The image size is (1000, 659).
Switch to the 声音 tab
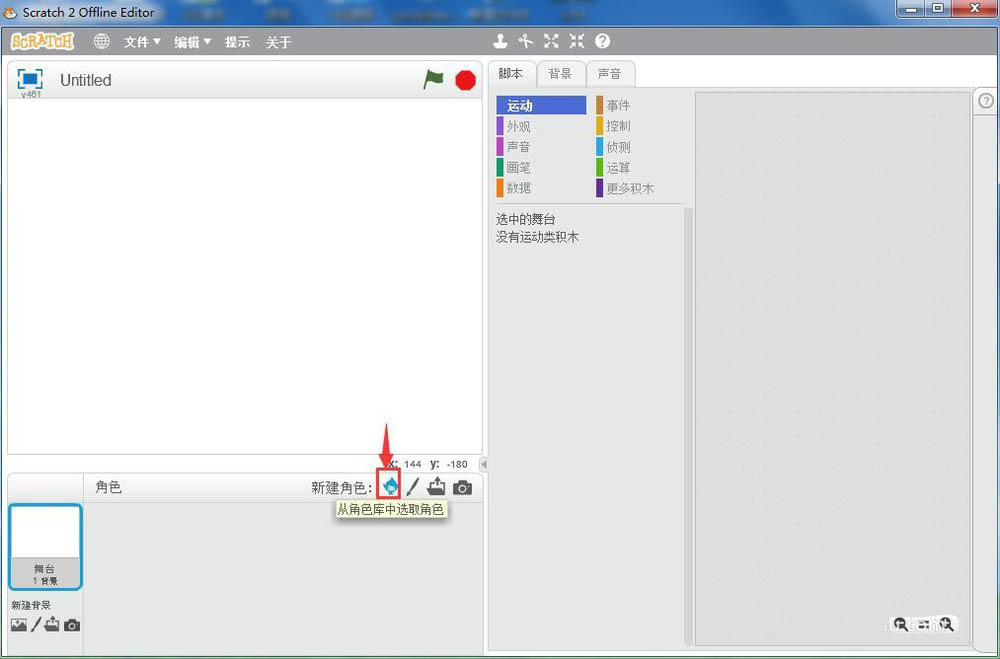[611, 73]
